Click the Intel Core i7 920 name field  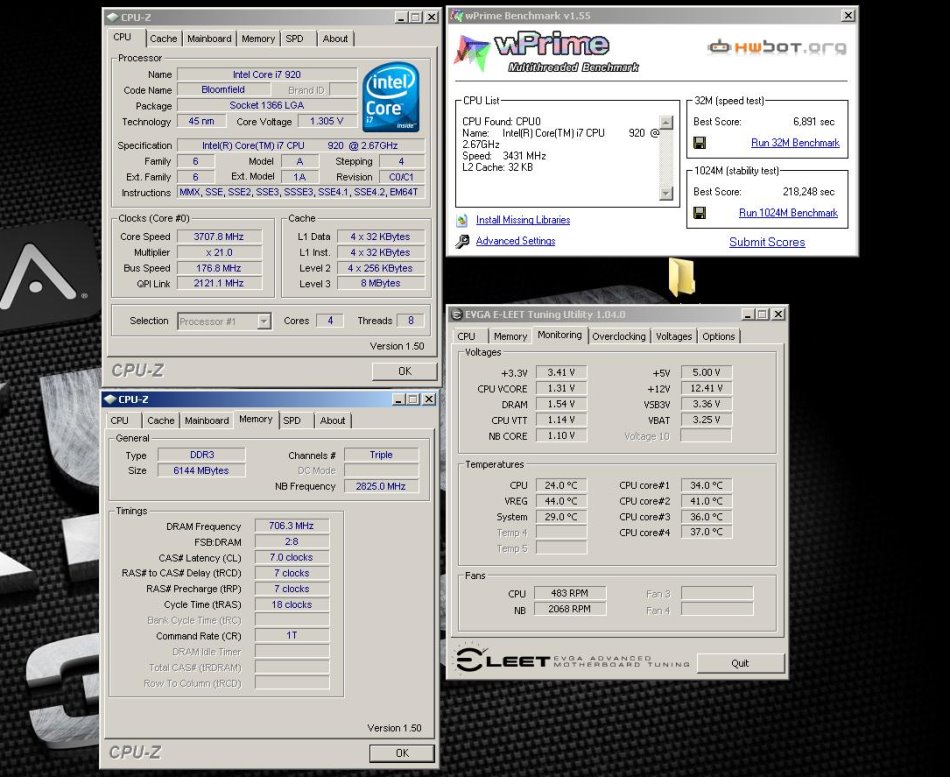[267, 74]
